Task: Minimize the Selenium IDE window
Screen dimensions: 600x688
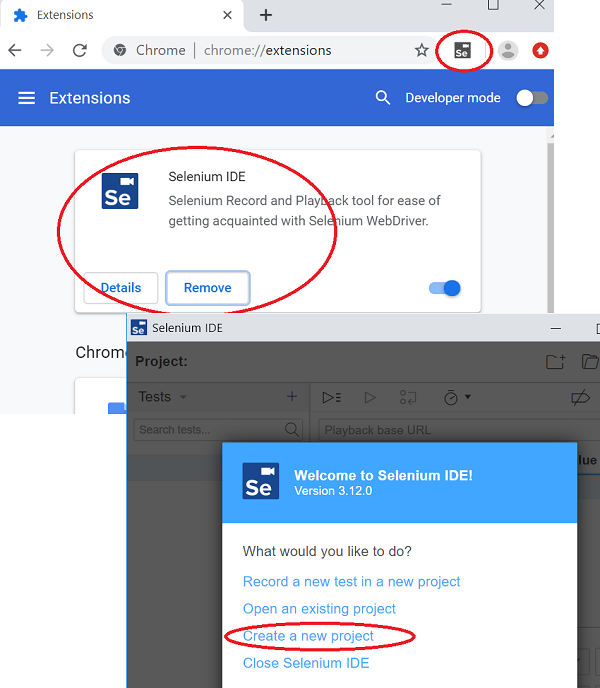Action: point(556,328)
